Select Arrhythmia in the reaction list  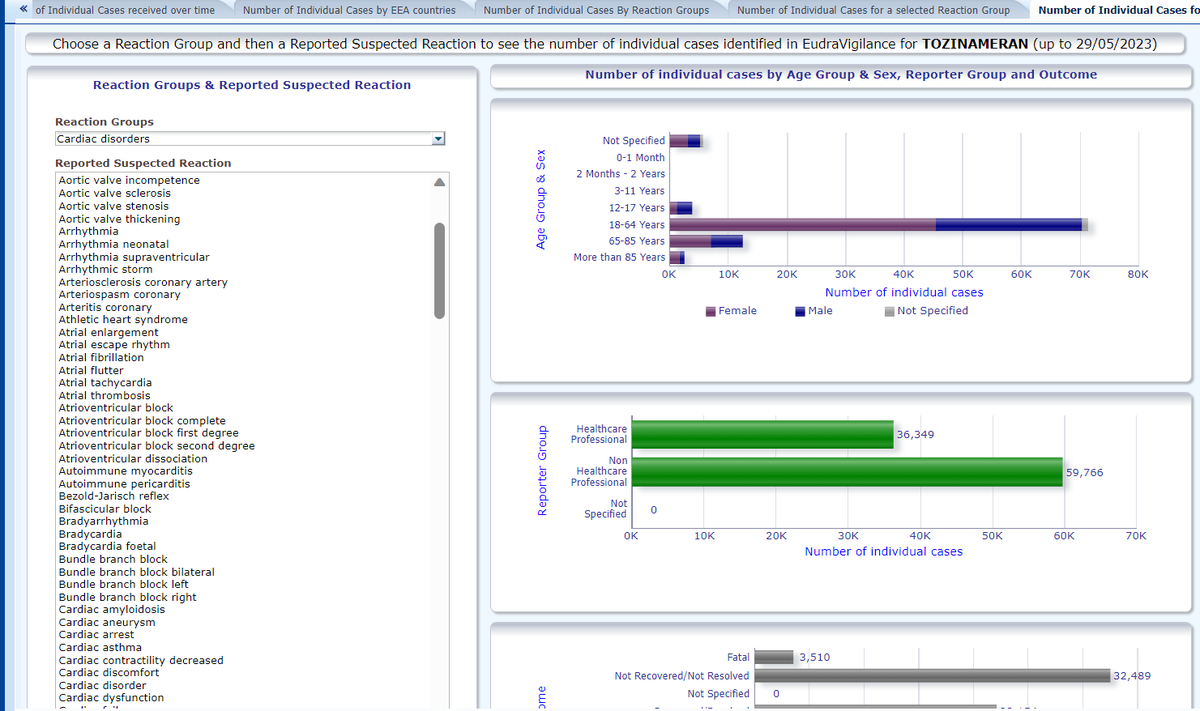88,231
